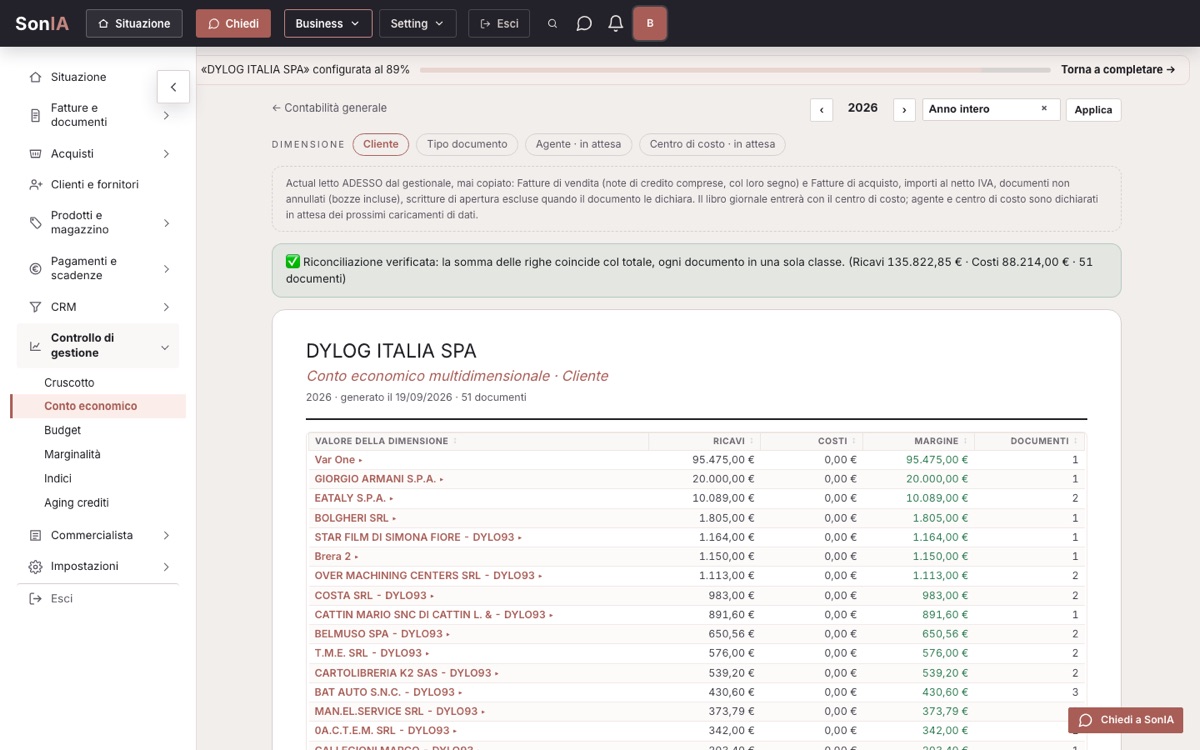Click the Applica button
Image resolution: width=1200 pixels, height=750 pixels.
click(1093, 110)
